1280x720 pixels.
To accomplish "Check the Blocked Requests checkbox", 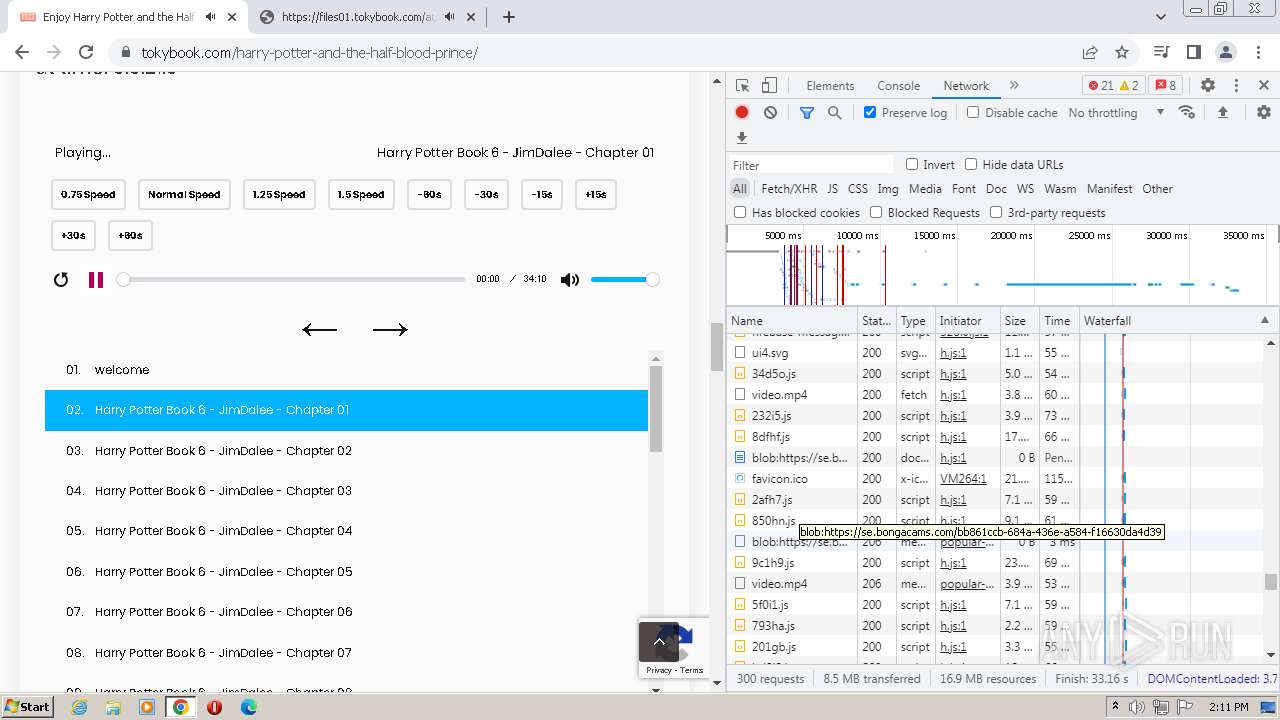I will 876,212.
